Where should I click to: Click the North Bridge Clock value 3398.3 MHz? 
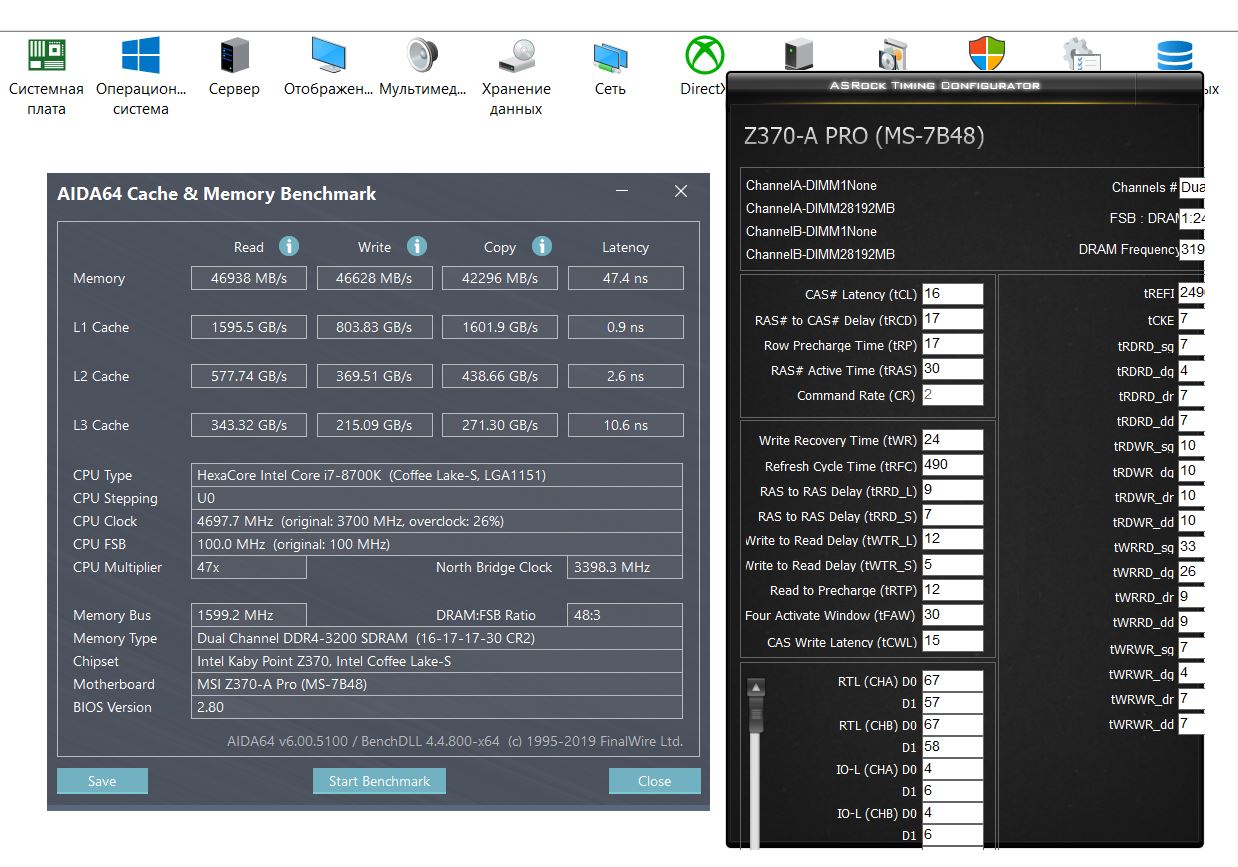(x=625, y=567)
